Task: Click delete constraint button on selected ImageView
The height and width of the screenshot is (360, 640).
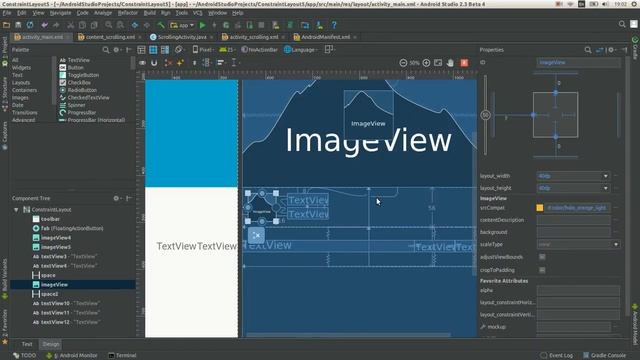Action: click(256, 235)
